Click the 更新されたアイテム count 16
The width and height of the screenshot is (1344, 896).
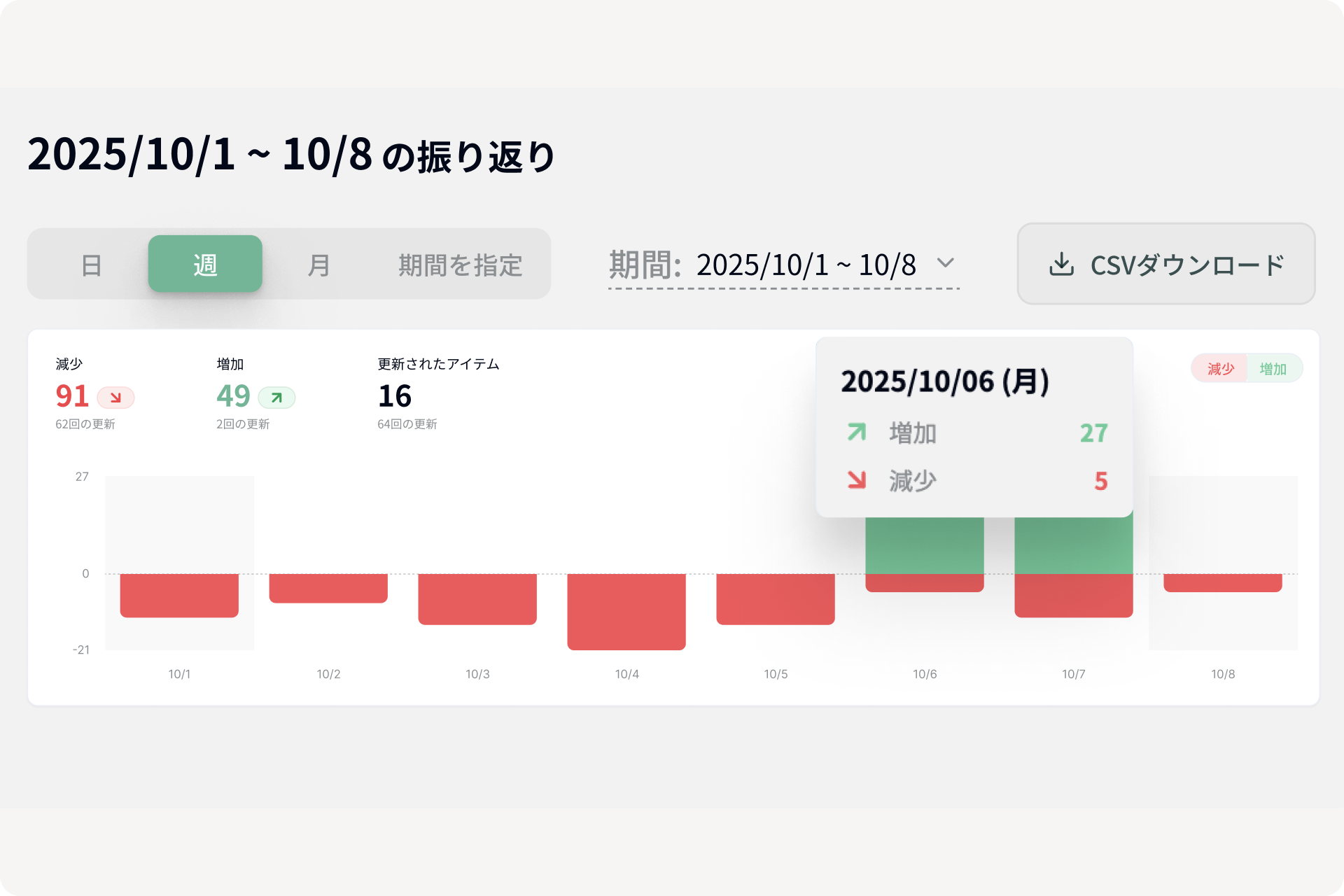coord(395,396)
